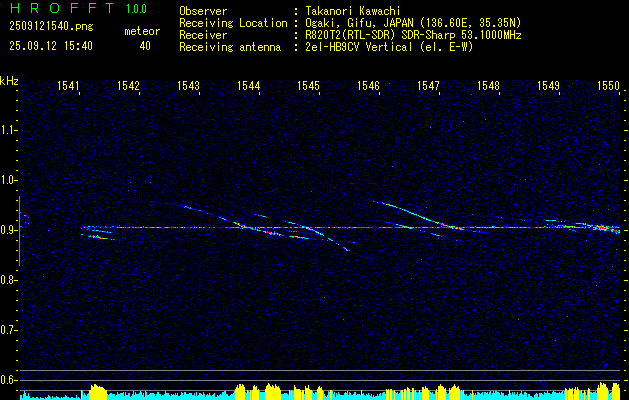Click the Receiving antenna label
The image size is (629, 400).
click(x=230, y=47)
